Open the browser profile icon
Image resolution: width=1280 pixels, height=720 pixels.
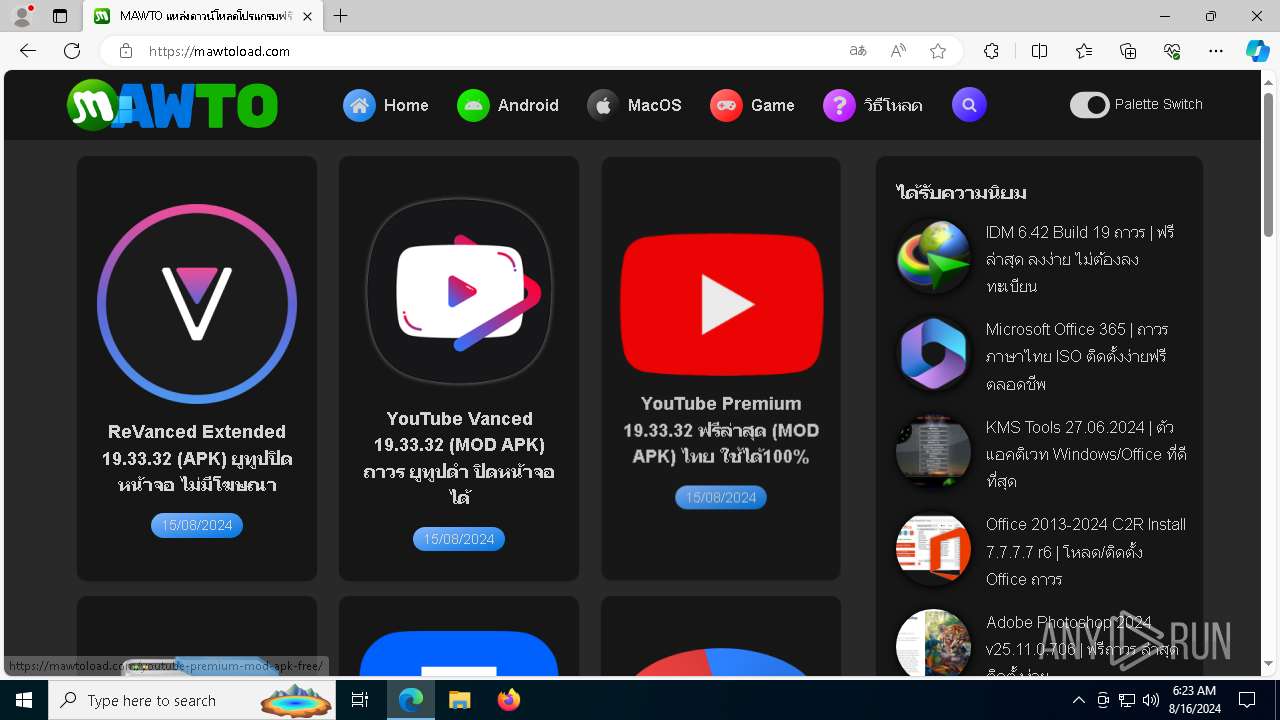21,16
